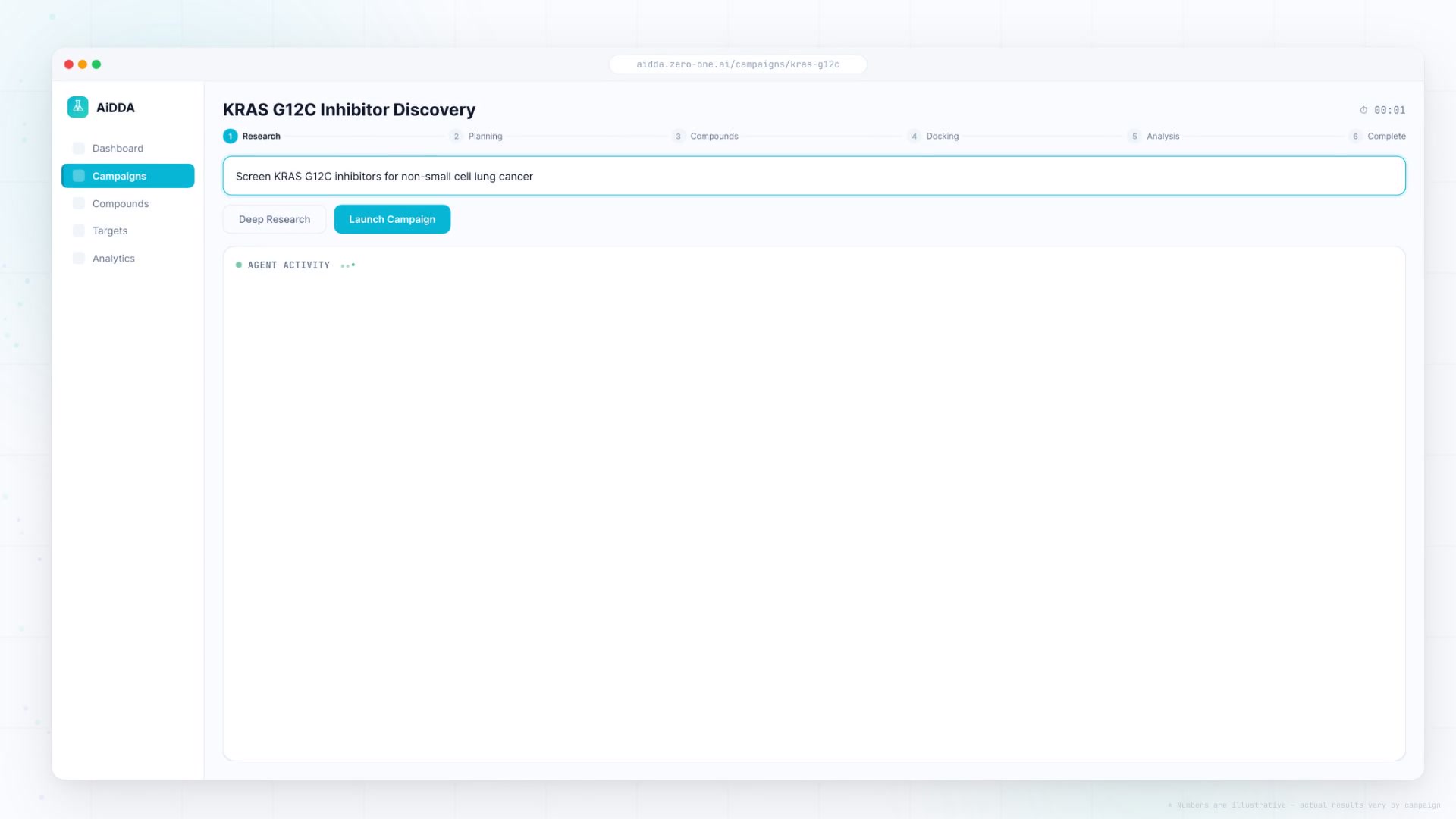Click the timer clock icon
The width and height of the screenshot is (1456, 819).
tap(1363, 110)
